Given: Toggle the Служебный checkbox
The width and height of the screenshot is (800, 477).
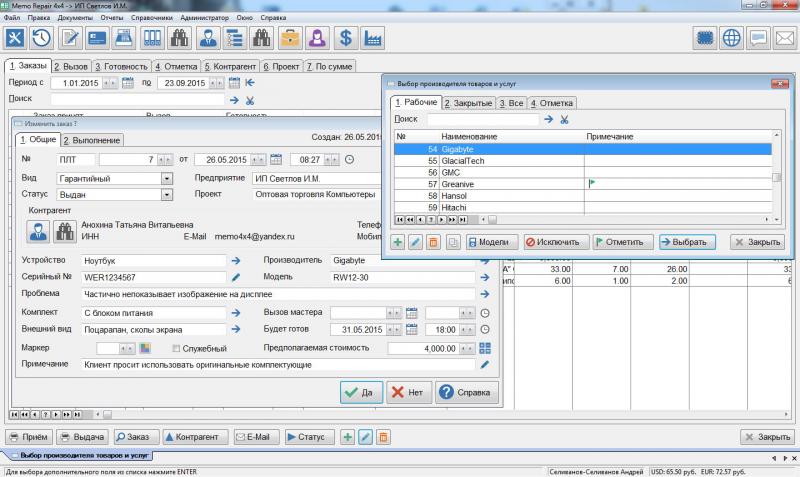Looking at the screenshot, I should tap(177, 348).
